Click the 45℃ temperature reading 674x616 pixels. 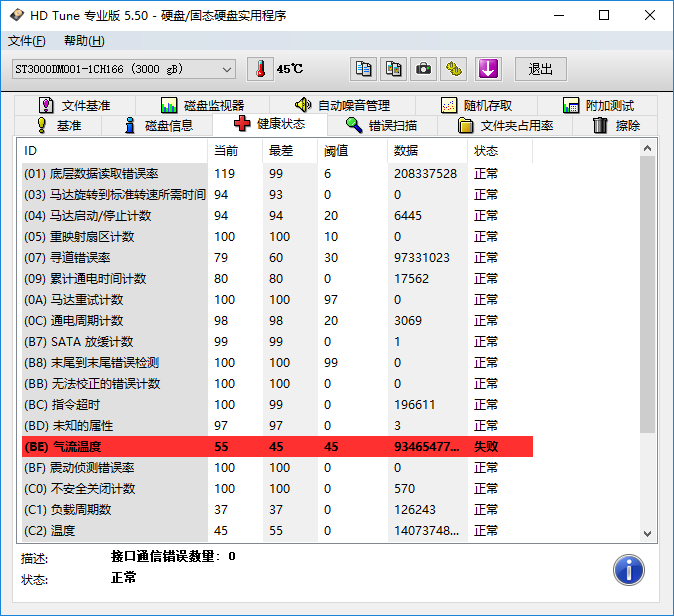pos(290,69)
